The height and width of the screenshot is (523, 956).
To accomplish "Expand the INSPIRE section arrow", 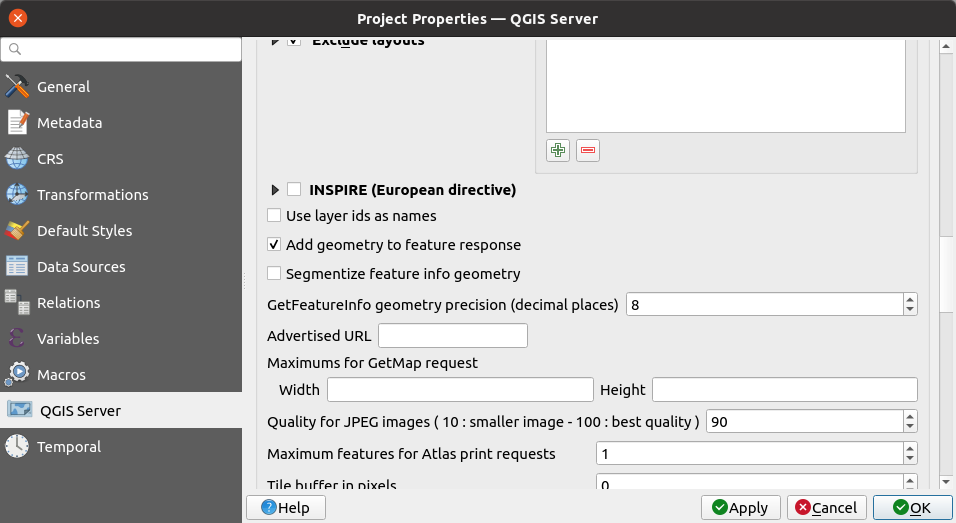I will (x=275, y=190).
